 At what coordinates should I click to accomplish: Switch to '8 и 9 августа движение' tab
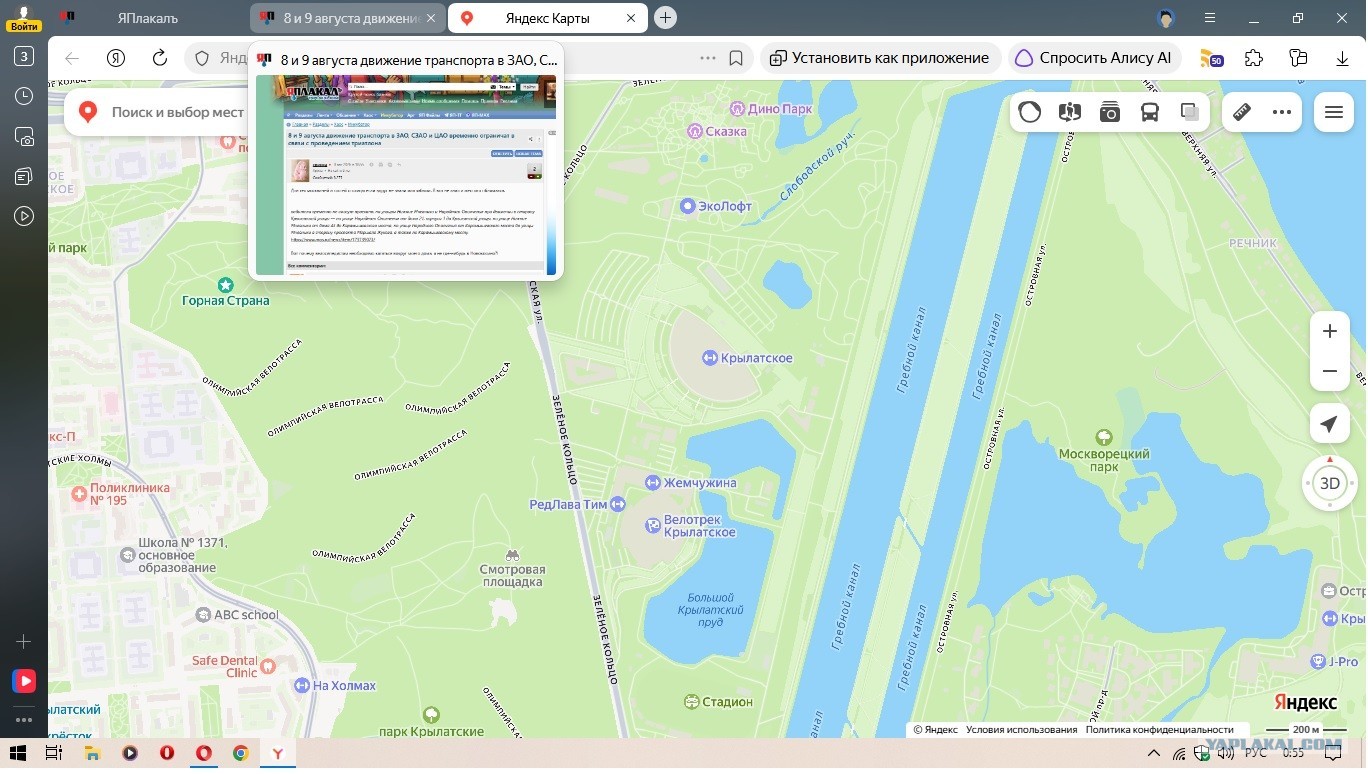[x=347, y=18]
